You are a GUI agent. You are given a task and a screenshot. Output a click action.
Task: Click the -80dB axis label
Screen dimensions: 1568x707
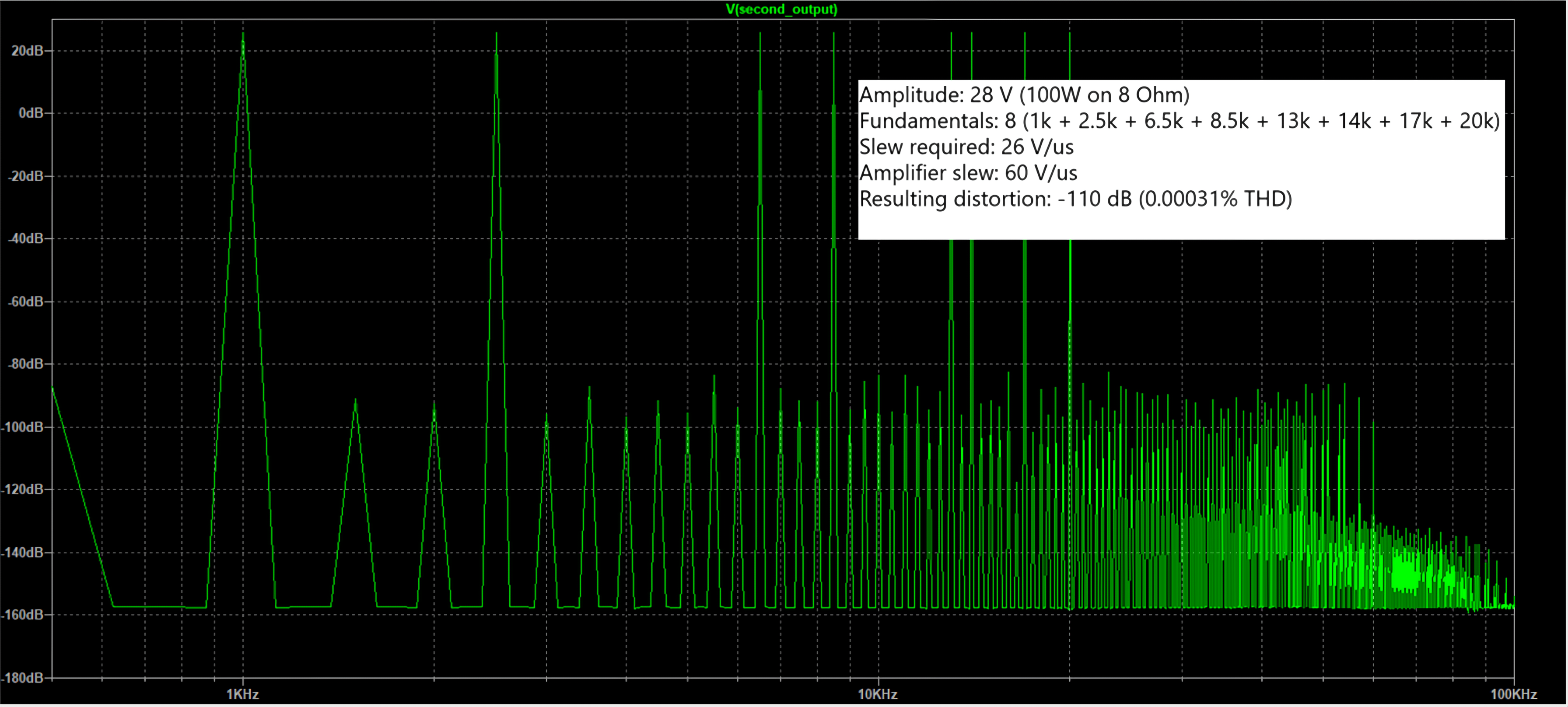(x=25, y=364)
